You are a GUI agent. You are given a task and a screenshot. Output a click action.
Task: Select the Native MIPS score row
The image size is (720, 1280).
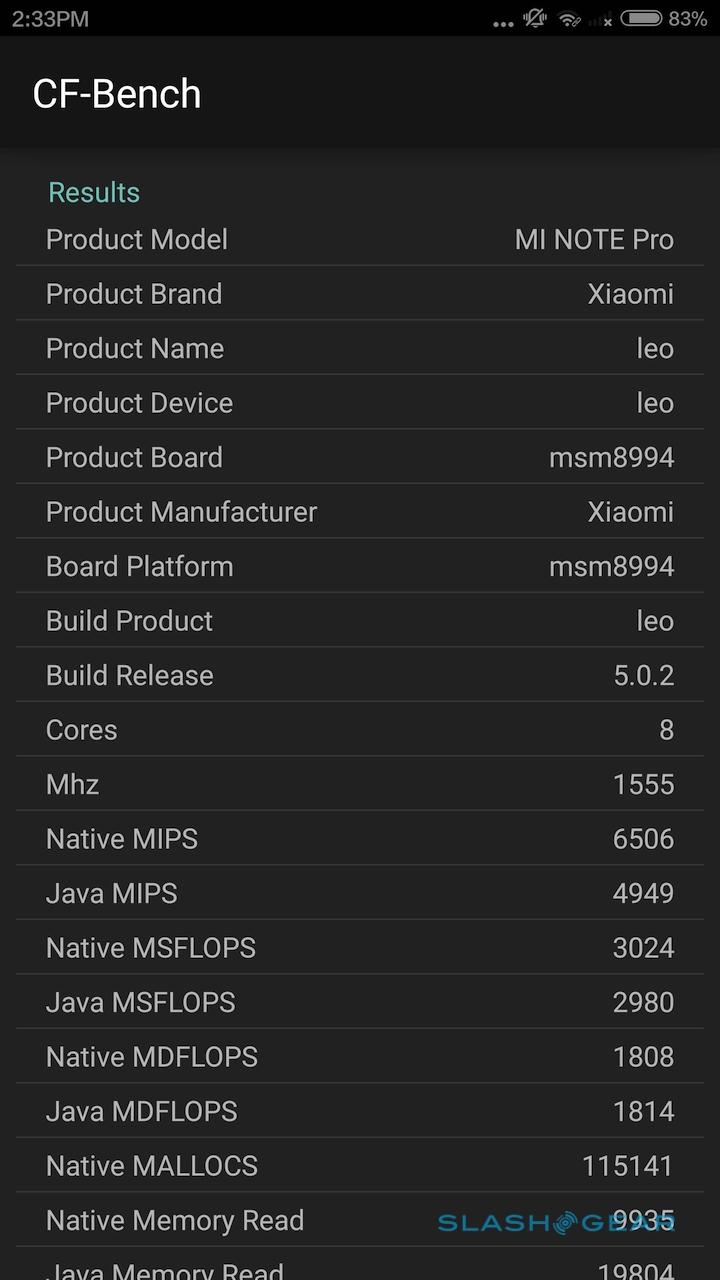pos(360,839)
